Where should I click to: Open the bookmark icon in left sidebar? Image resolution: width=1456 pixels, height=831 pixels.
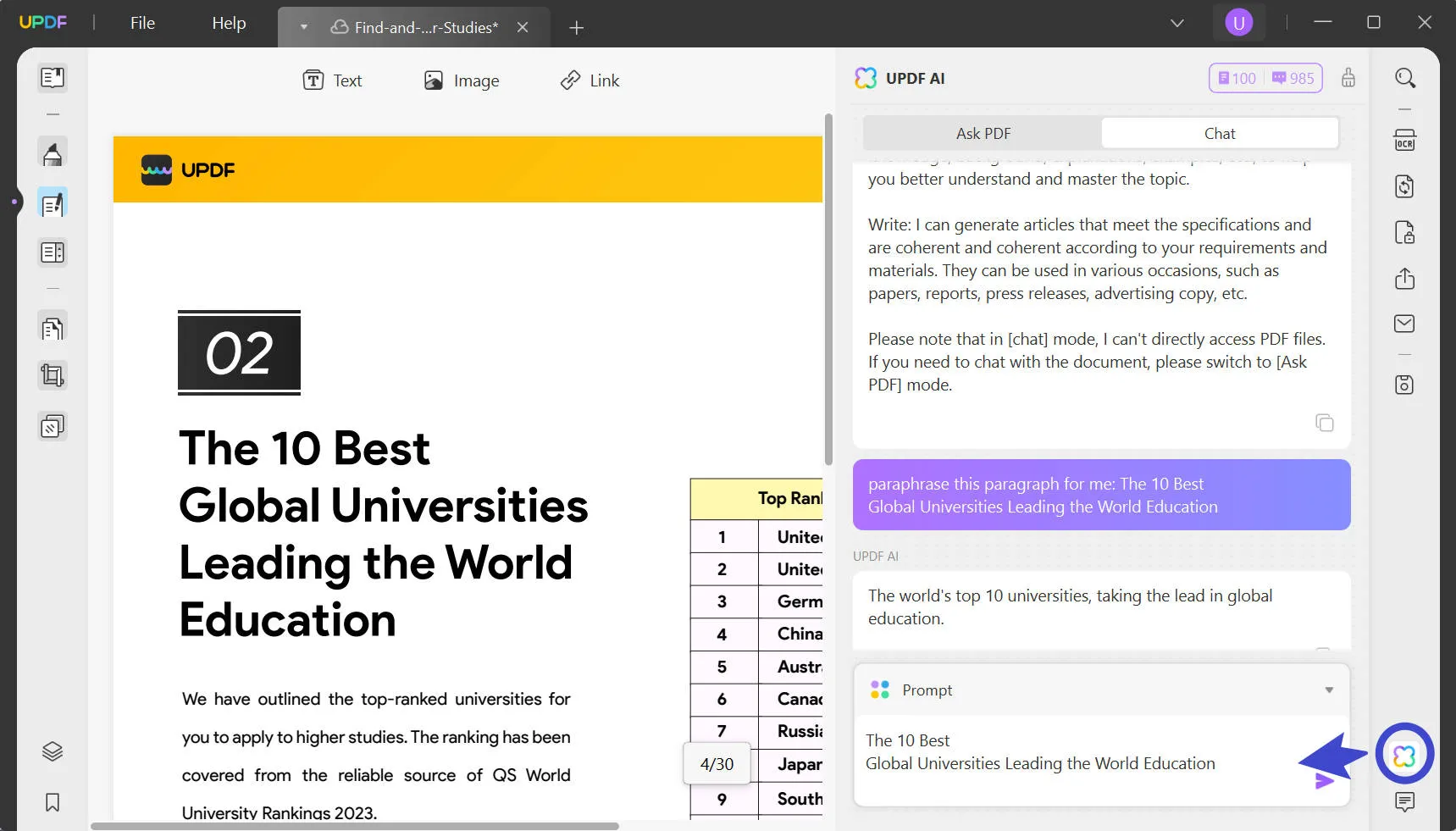pos(53,802)
